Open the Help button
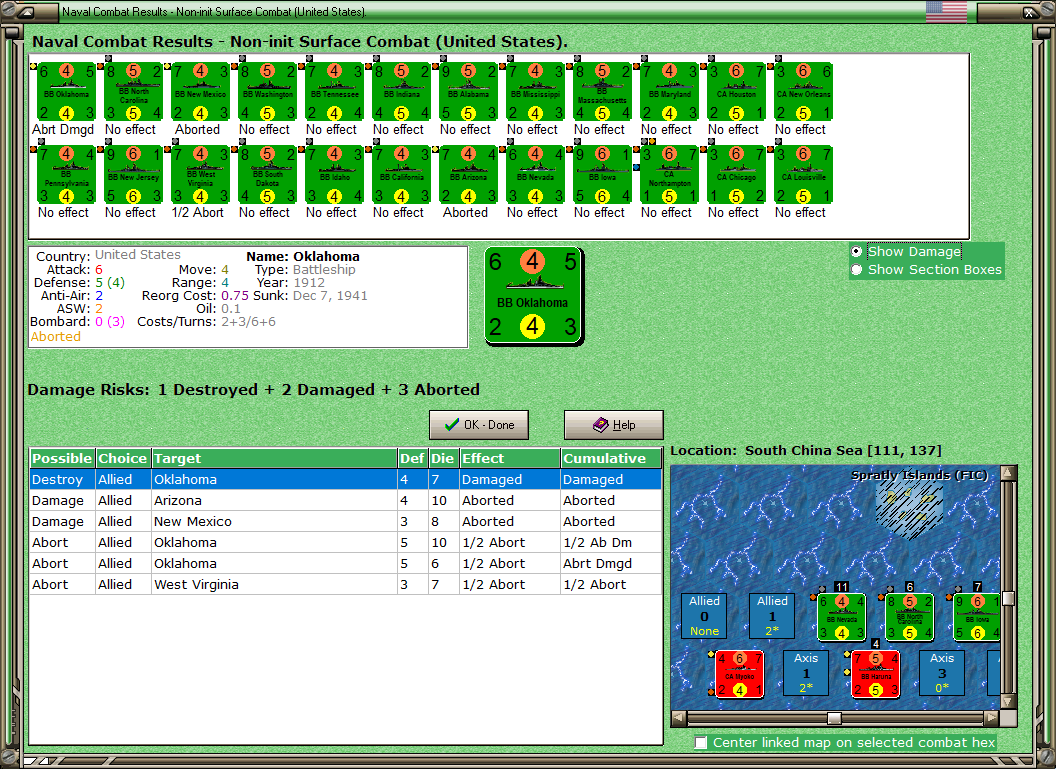Viewport: 1056px width, 769px height. pyautogui.click(x=614, y=425)
